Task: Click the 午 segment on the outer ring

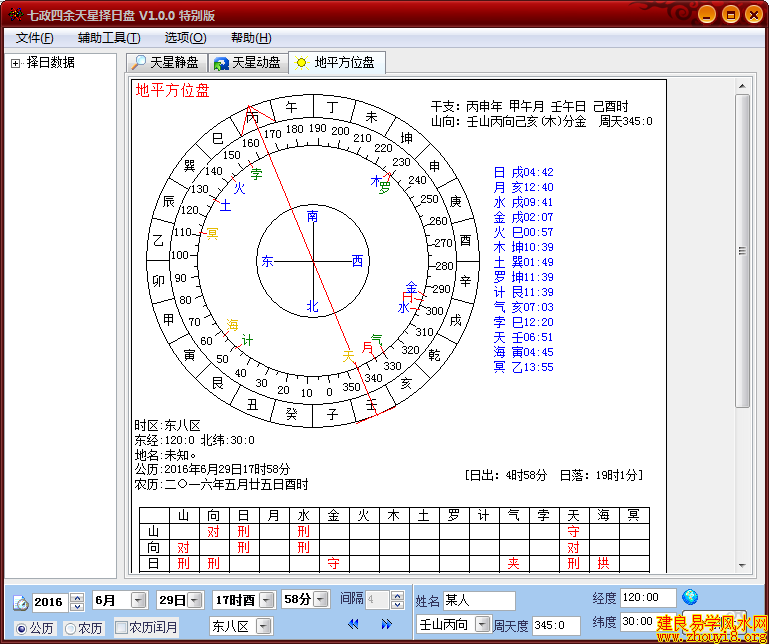Action: [x=291, y=106]
